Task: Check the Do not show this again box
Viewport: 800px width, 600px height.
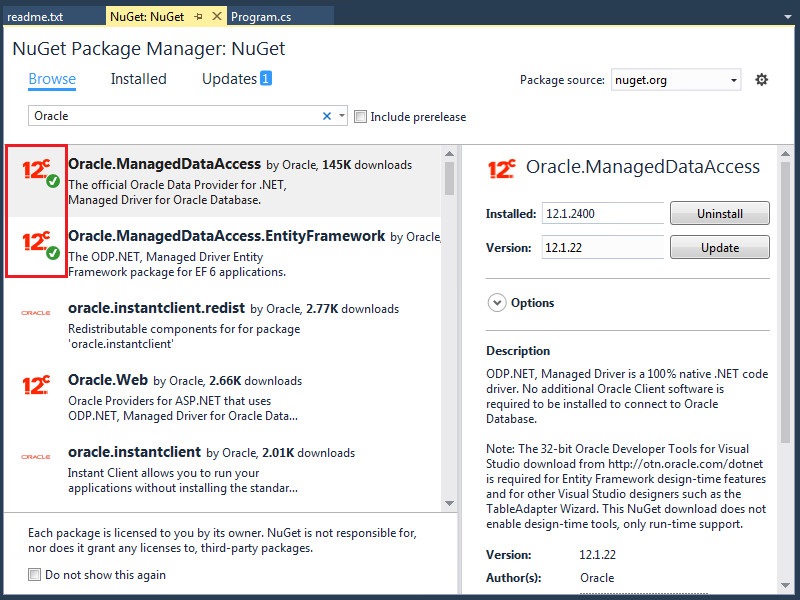Action: pos(33,575)
